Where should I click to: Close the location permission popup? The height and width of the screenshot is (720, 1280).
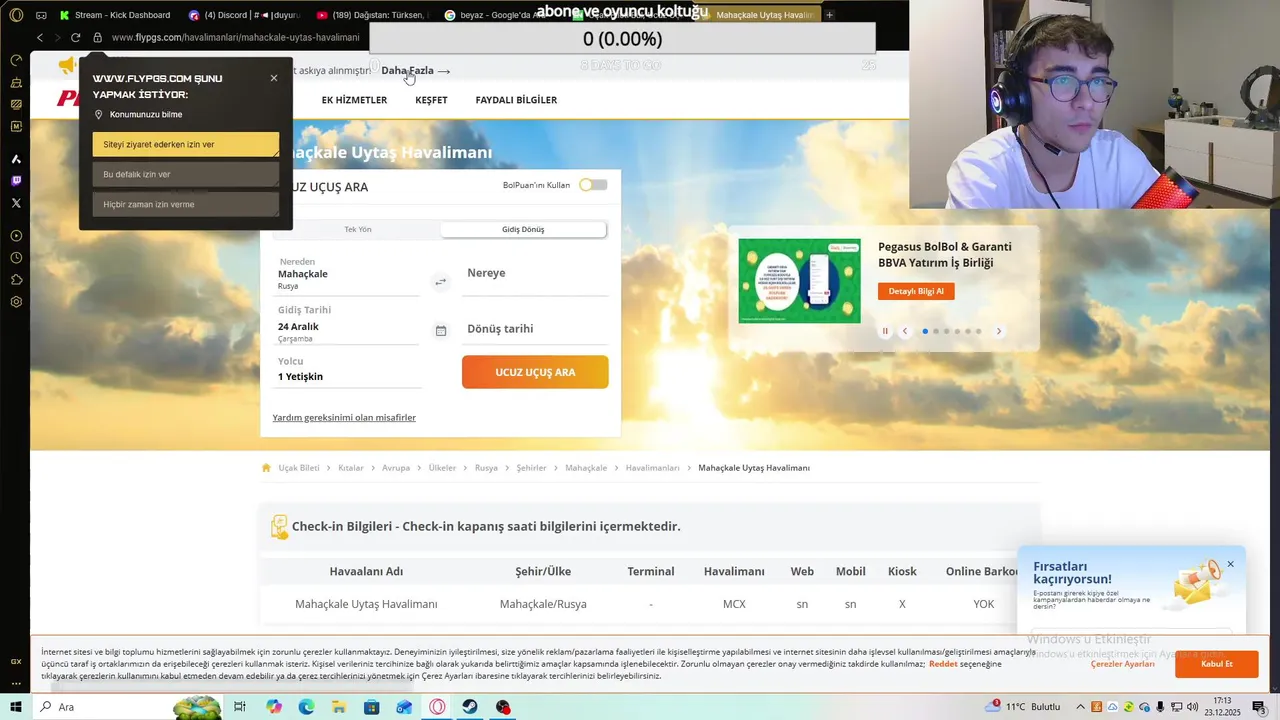274,78
